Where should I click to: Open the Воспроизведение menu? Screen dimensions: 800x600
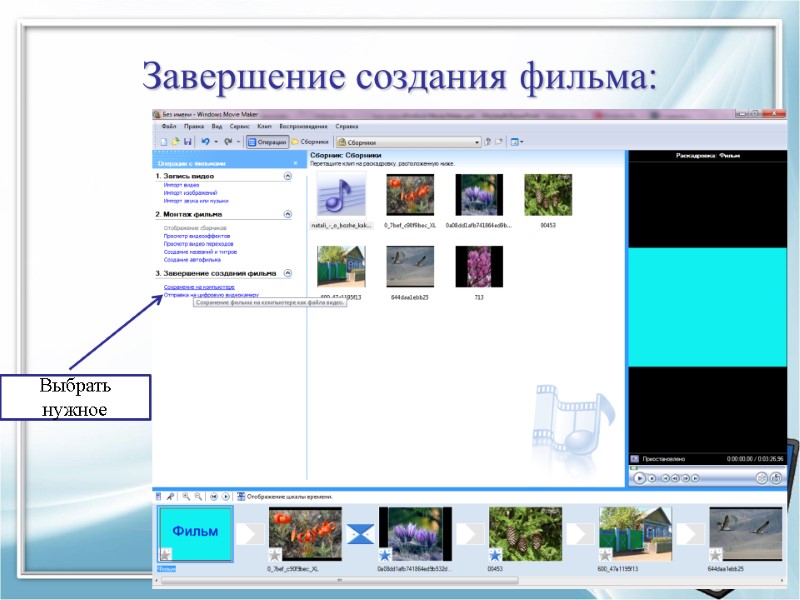tap(303, 126)
